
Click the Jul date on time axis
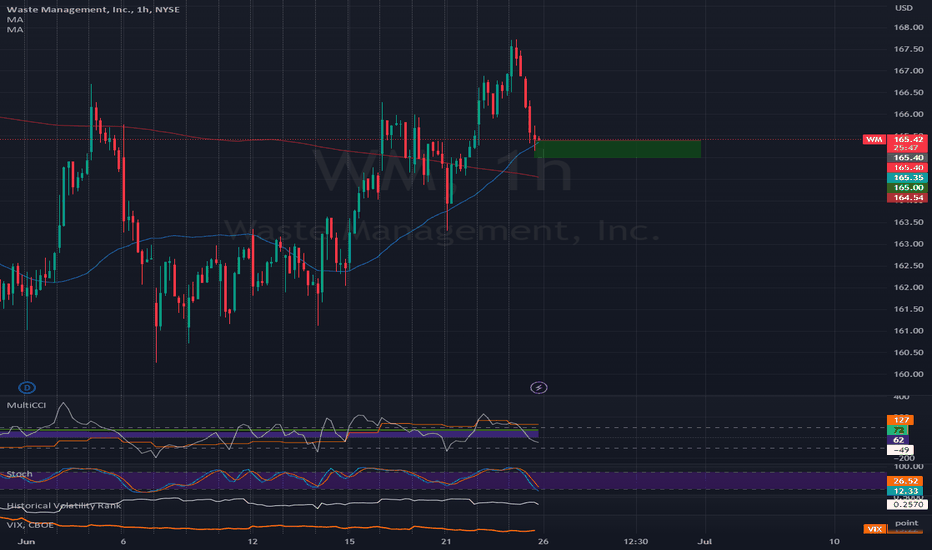point(705,542)
